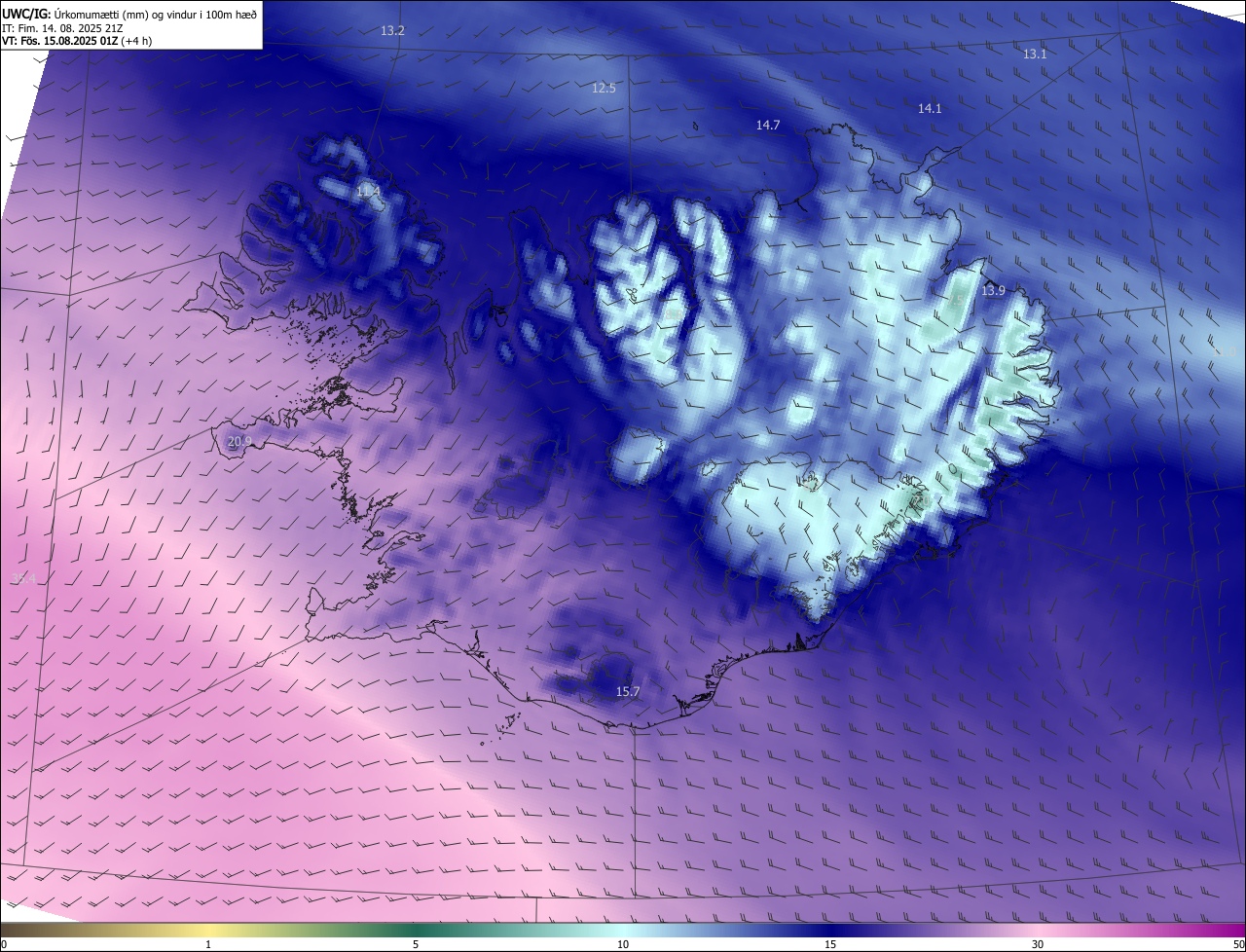The image size is (1246, 952).
Task: Click the 14.1 value label
Action: click(x=930, y=109)
